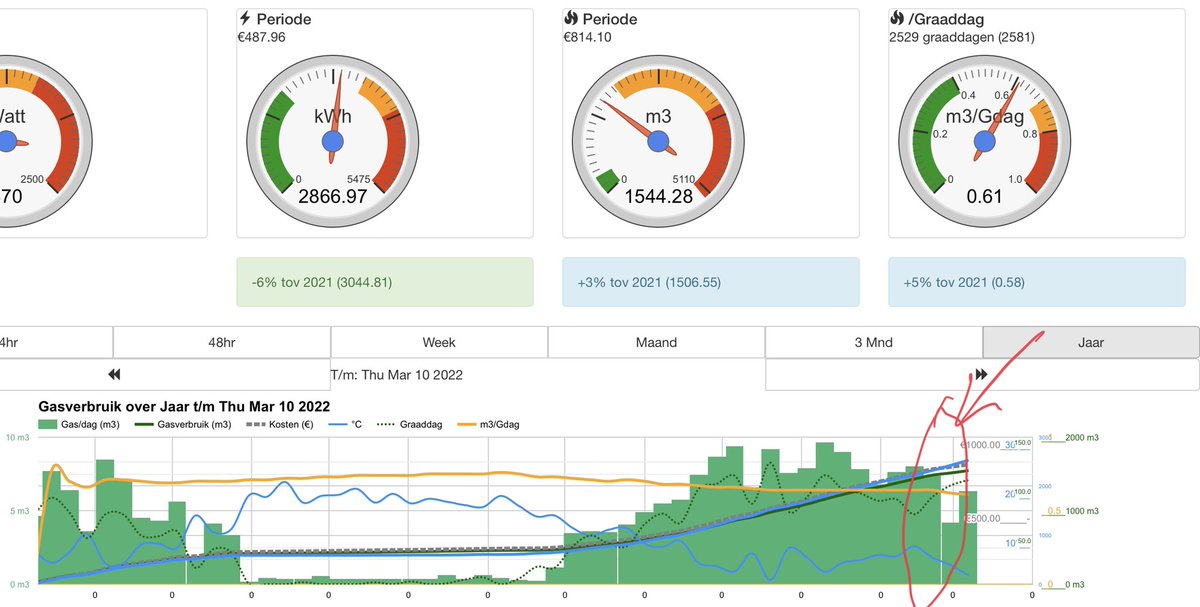Select the Week period tab

[x=439, y=342]
